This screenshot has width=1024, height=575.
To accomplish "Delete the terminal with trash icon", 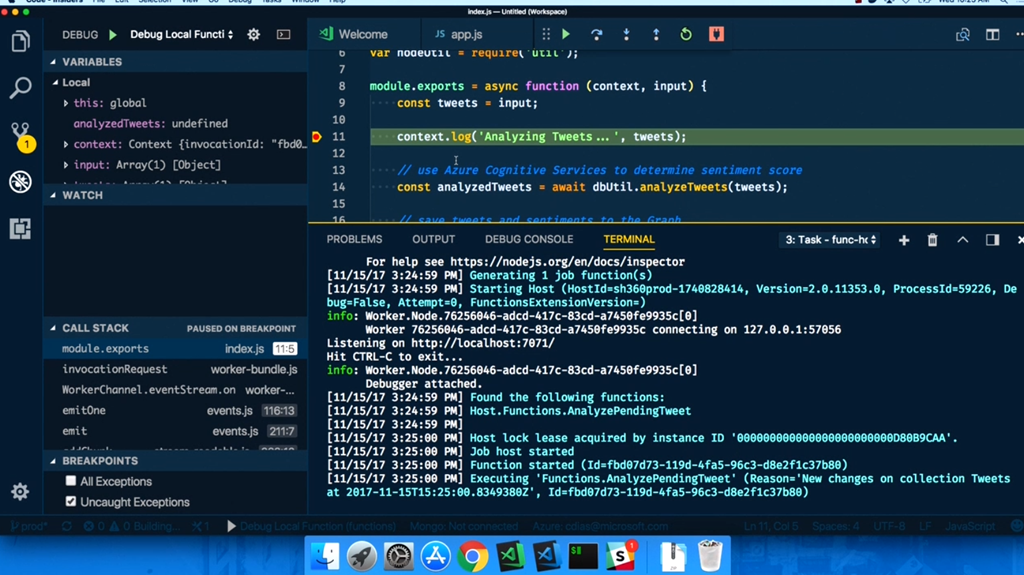I will click(x=932, y=240).
